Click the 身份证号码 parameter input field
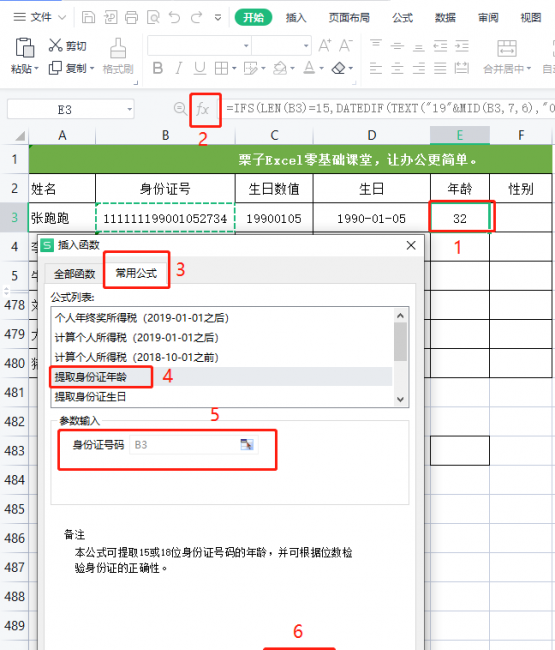555x650 pixels. coord(194,445)
